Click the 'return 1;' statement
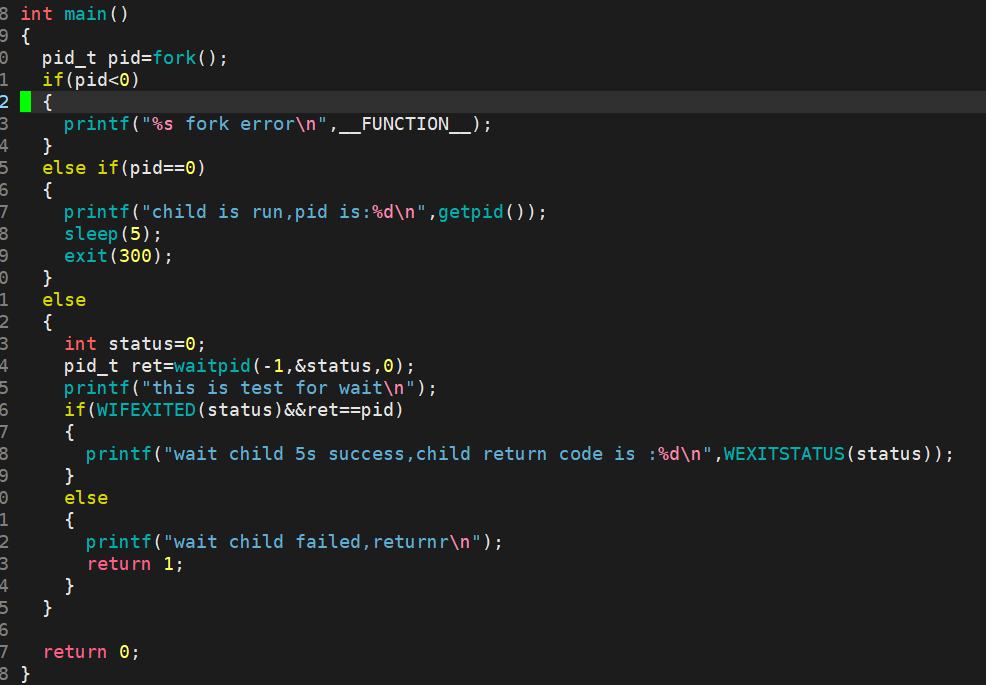The width and height of the screenshot is (986, 685). (x=135, y=564)
